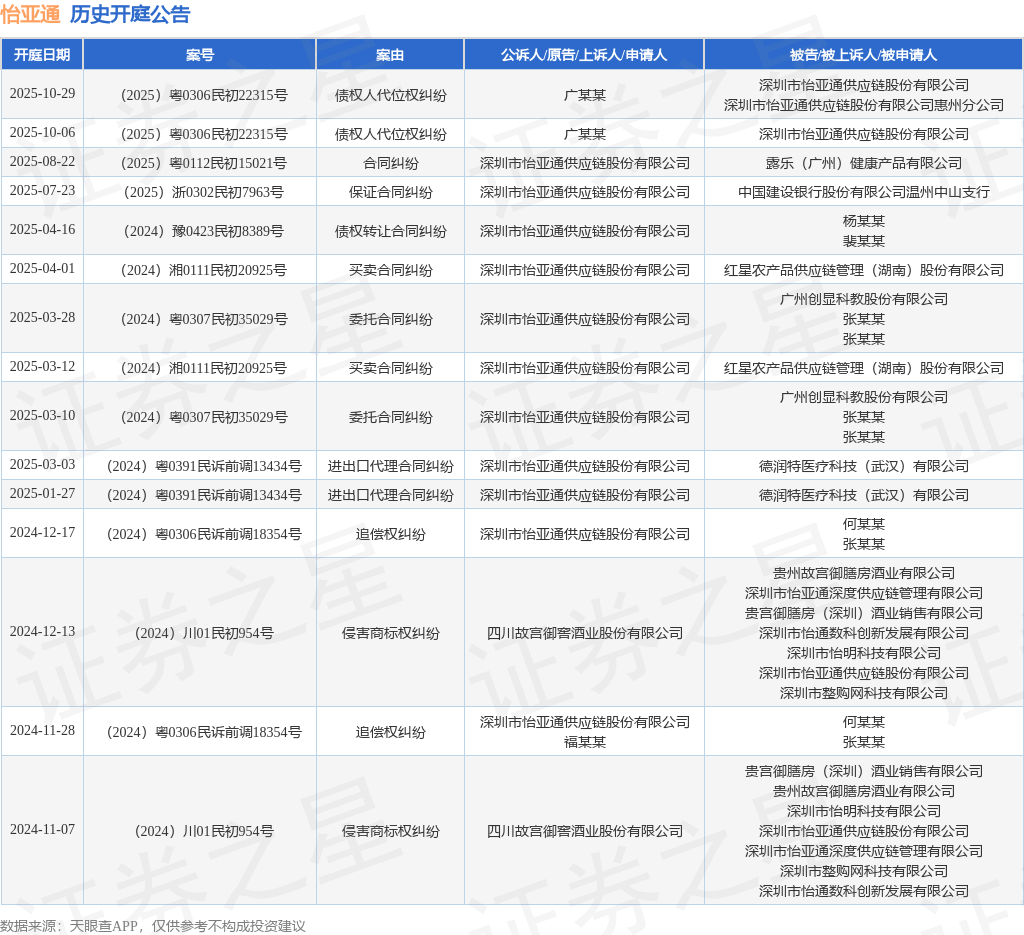Click 深圳市怡明科技有限公司 in the 2024-12-13 row

click(863, 653)
